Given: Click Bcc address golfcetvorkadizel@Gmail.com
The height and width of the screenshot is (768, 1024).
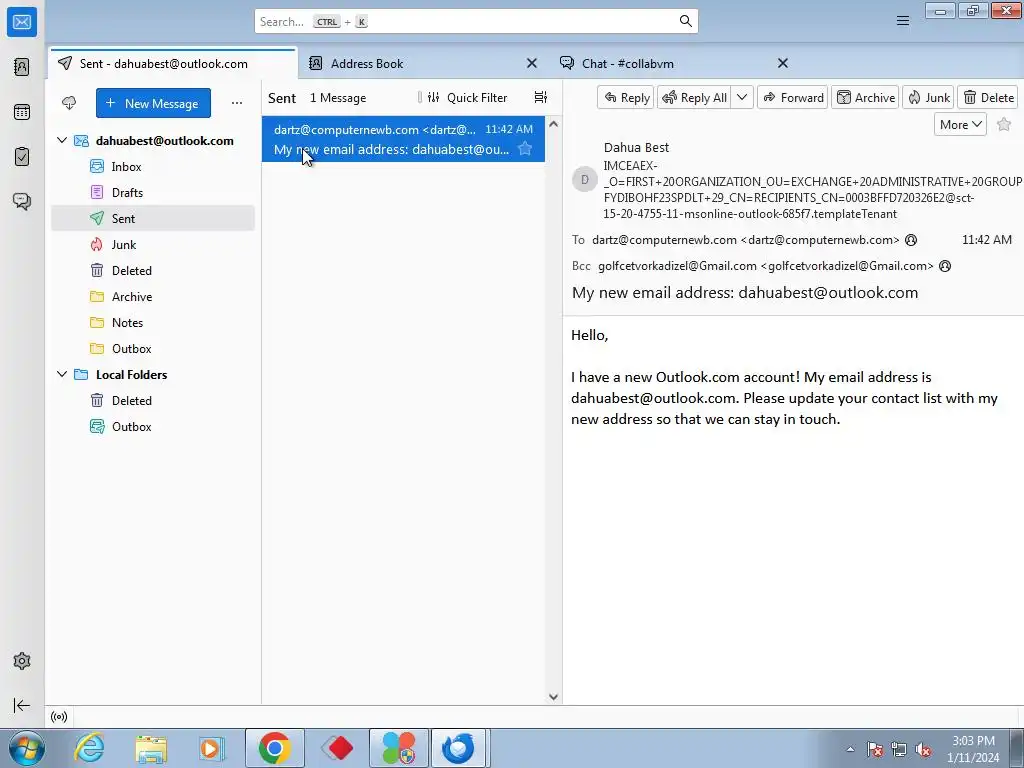Looking at the screenshot, I should click(765, 266).
